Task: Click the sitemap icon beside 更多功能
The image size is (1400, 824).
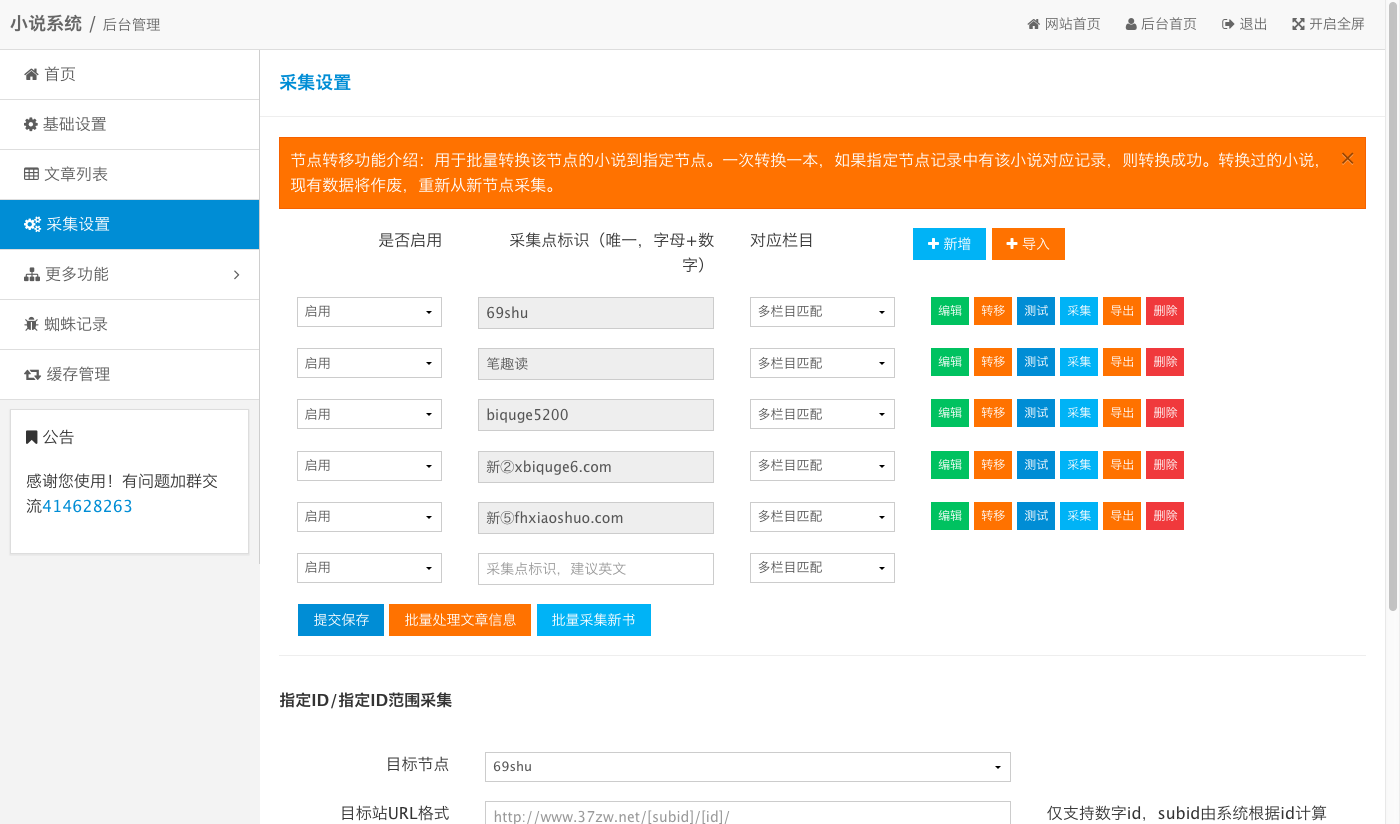Action: point(31,274)
